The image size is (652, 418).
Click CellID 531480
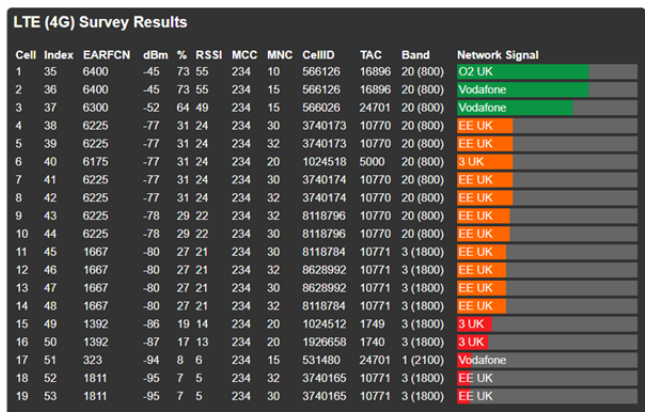pos(321,360)
